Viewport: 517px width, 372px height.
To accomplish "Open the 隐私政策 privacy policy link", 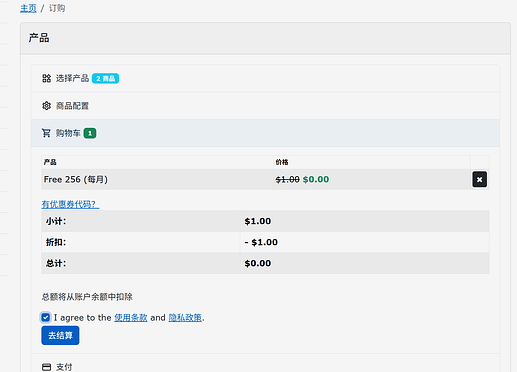I will click(x=185, y=318).
